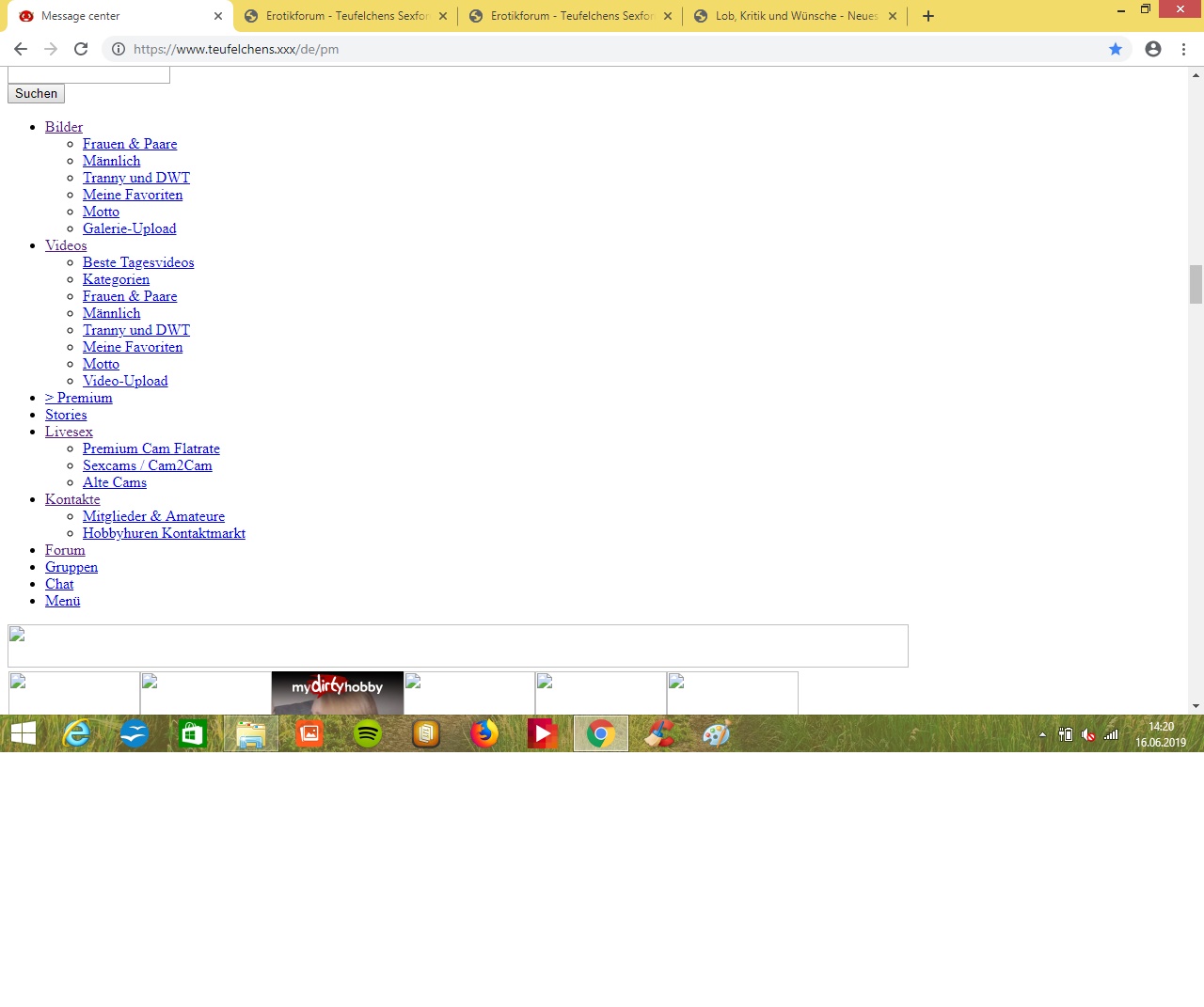Click the page's vertical scrollbar thumb
The height and width of the screenshot is (1007, 1204).
[1196, 284]
